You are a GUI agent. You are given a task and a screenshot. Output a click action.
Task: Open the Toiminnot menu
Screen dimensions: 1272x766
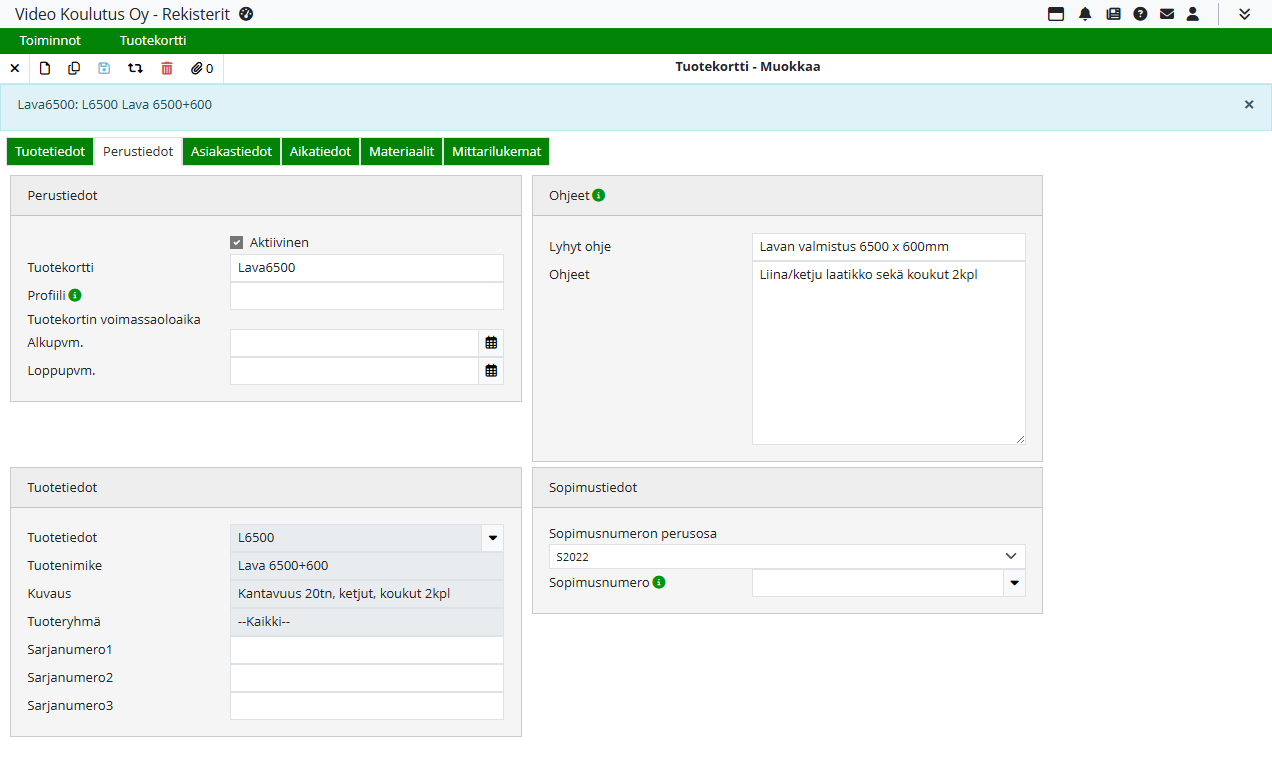point(50,41)
